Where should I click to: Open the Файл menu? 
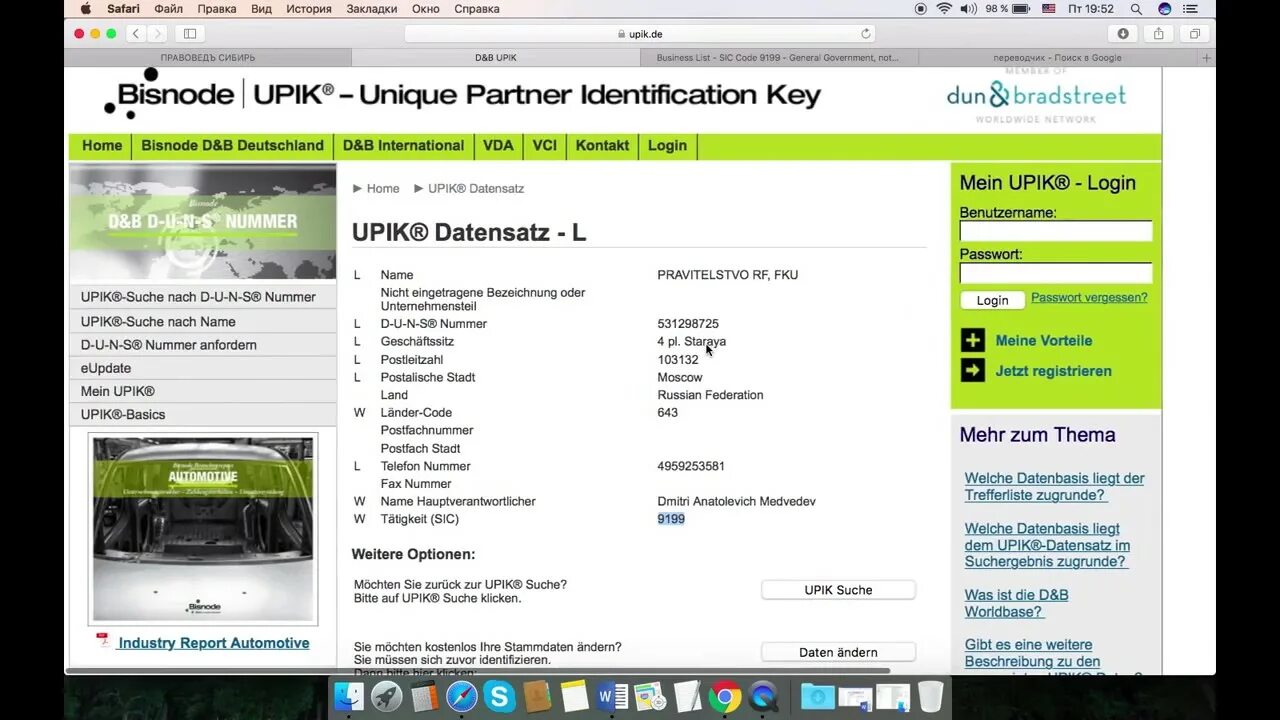pyautogui.click(x=169, y=9)
